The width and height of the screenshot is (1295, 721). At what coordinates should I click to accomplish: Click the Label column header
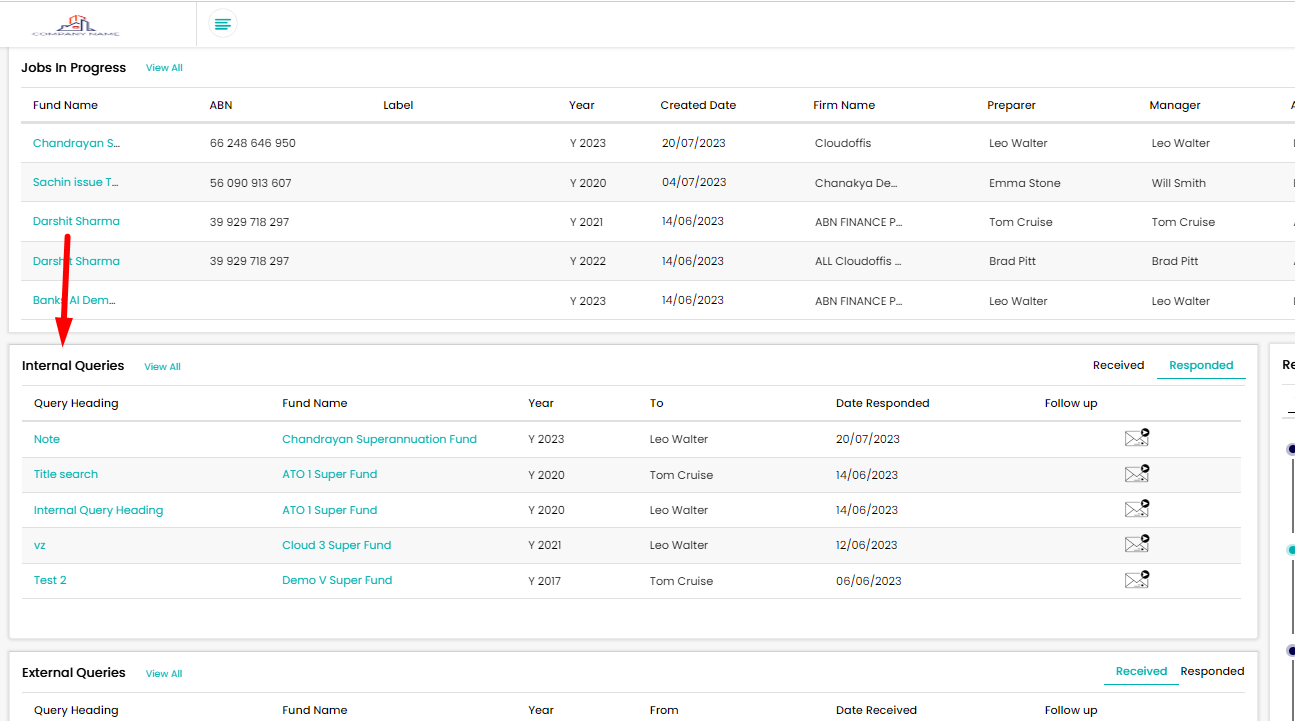tap(398, 105)
